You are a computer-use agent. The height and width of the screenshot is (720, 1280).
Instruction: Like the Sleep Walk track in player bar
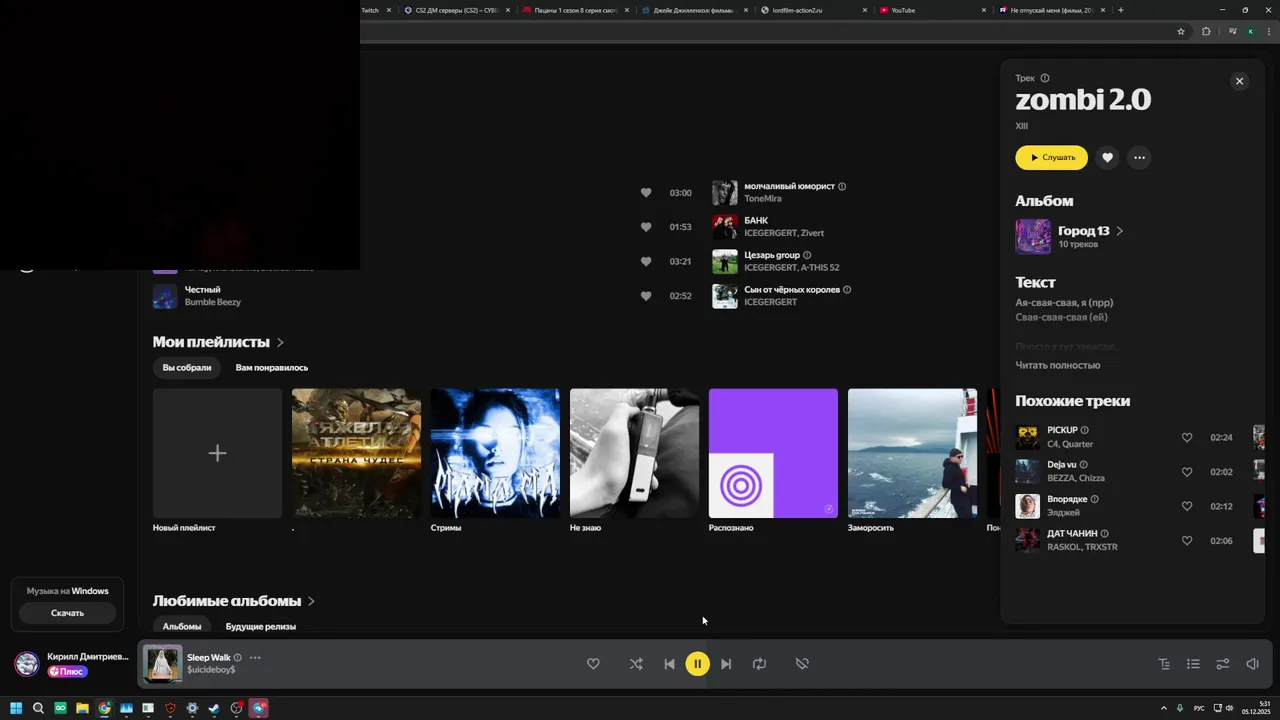pos(593,664)
